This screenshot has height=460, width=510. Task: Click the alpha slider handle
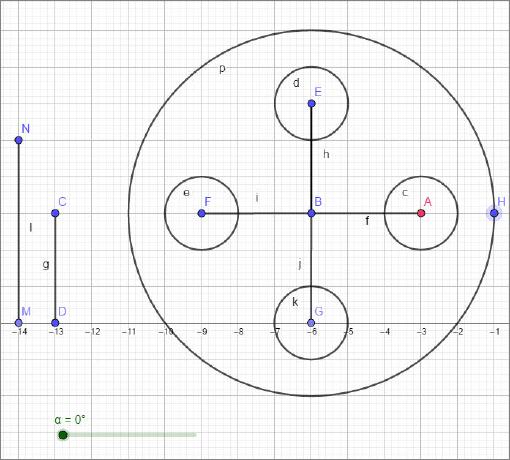point(63,435)
